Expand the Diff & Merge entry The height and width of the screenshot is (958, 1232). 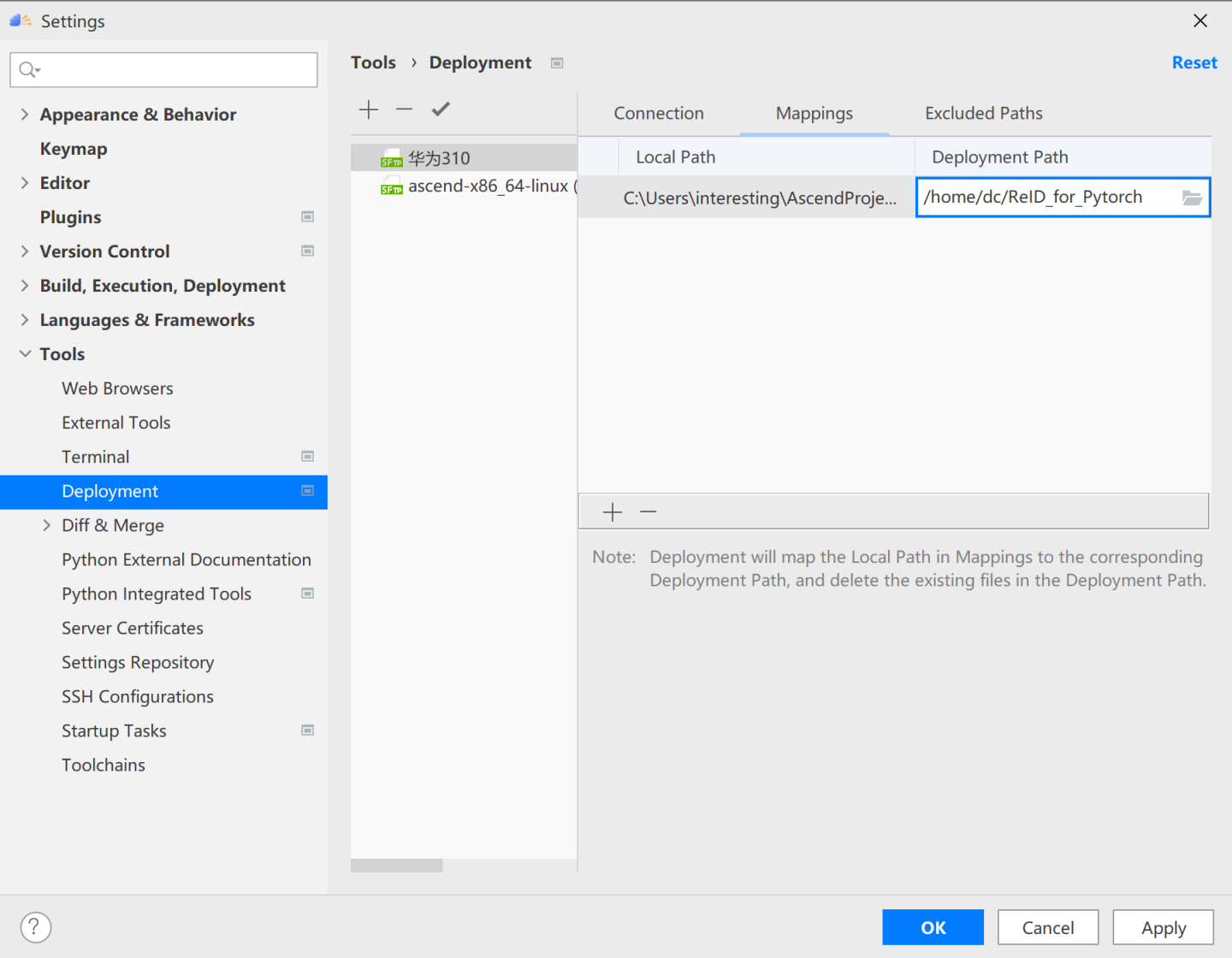click(47, 525)
